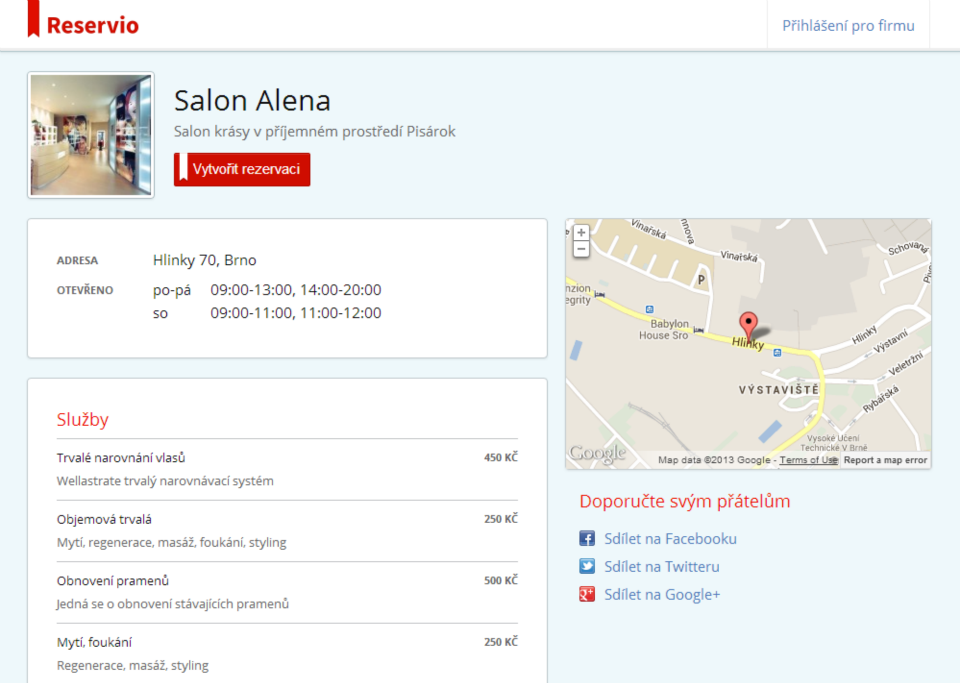Screen dimensions: 960x683
Task: Select the Mytí, foukání service
Action: point(95,642)
